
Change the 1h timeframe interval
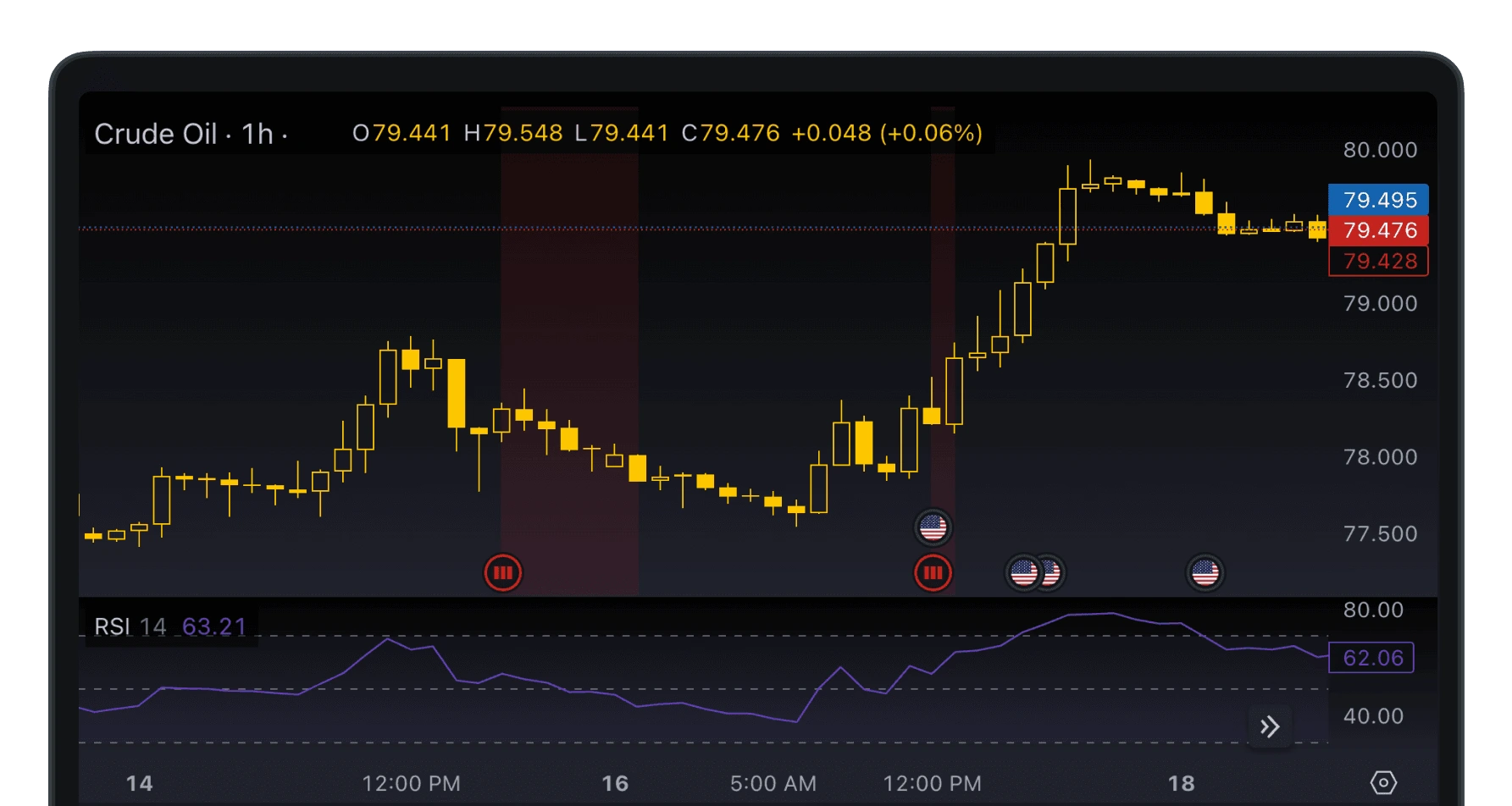(258, 134)
